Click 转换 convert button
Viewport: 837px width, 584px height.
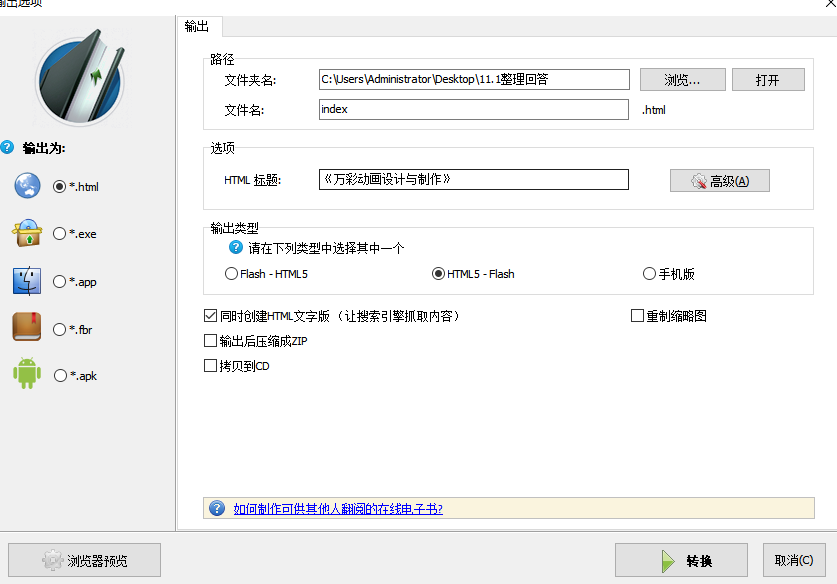(x=681, y=561)
